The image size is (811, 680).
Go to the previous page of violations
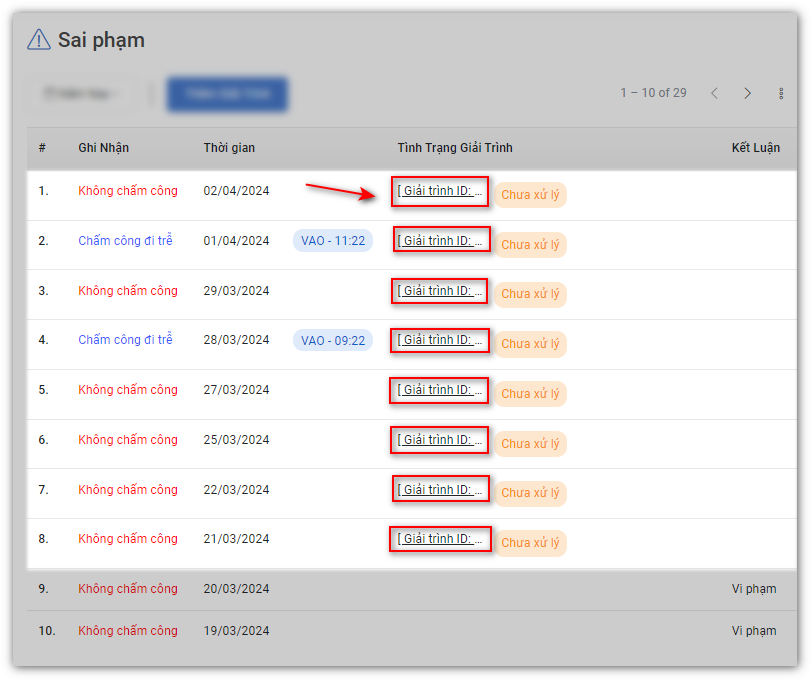pos(714,93)
